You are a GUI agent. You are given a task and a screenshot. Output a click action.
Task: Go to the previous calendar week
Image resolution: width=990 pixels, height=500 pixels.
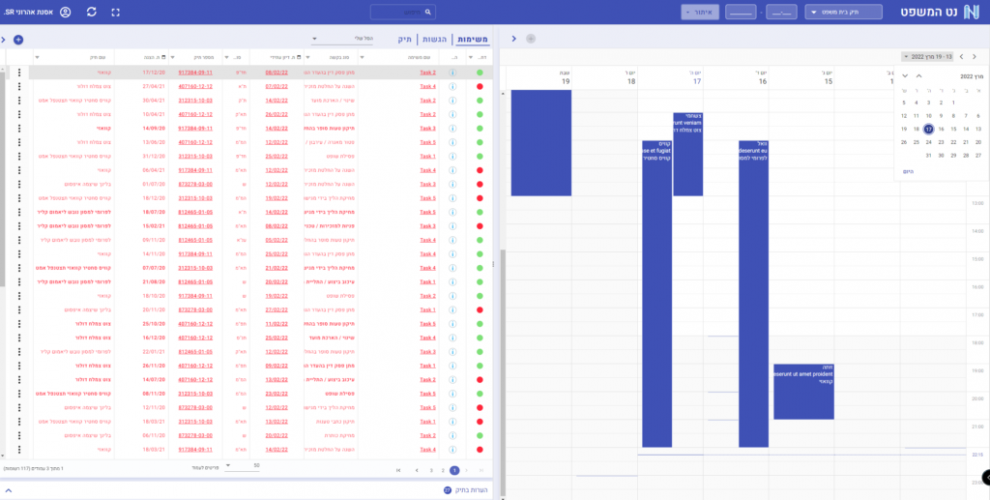point(974,57)
